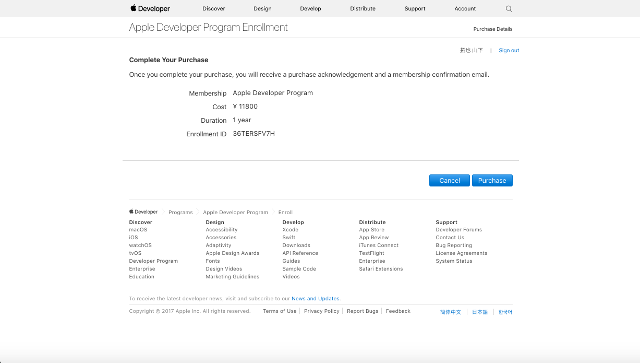Click the Purchase button
This screenshot has width=640, height=363.
coord(492,180)
